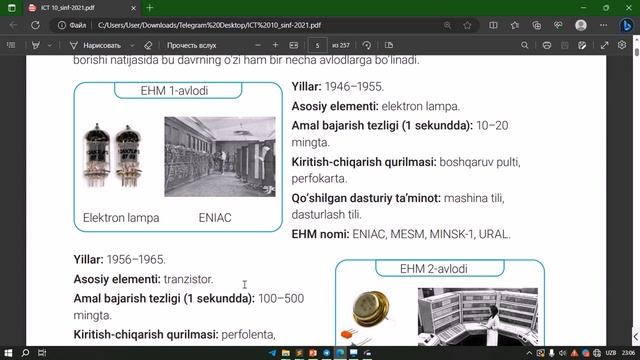Save the PDF document
Image resolution: width=640 pixels, height=360 pixels.
click(564, 45)
